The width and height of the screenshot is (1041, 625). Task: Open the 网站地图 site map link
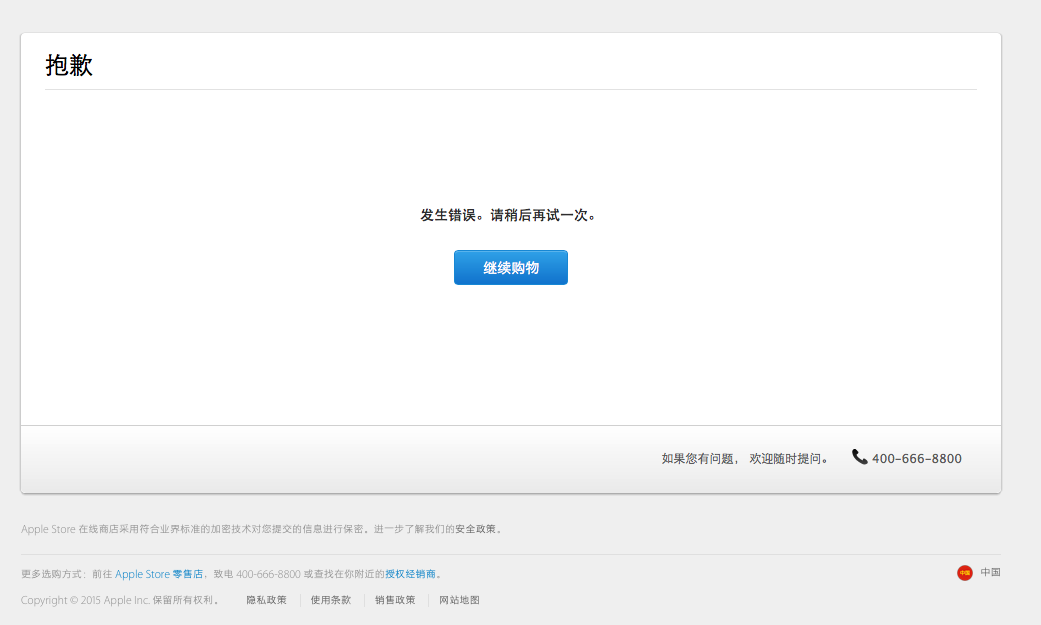pyautogui.click(x=459, y=600)
